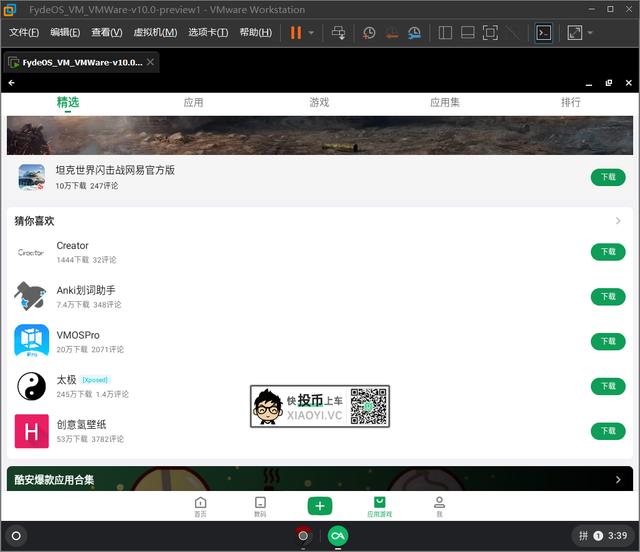This screenshot has height=552, width=640.
Task: Download Anki划词助手
Action: coord(608,296)
